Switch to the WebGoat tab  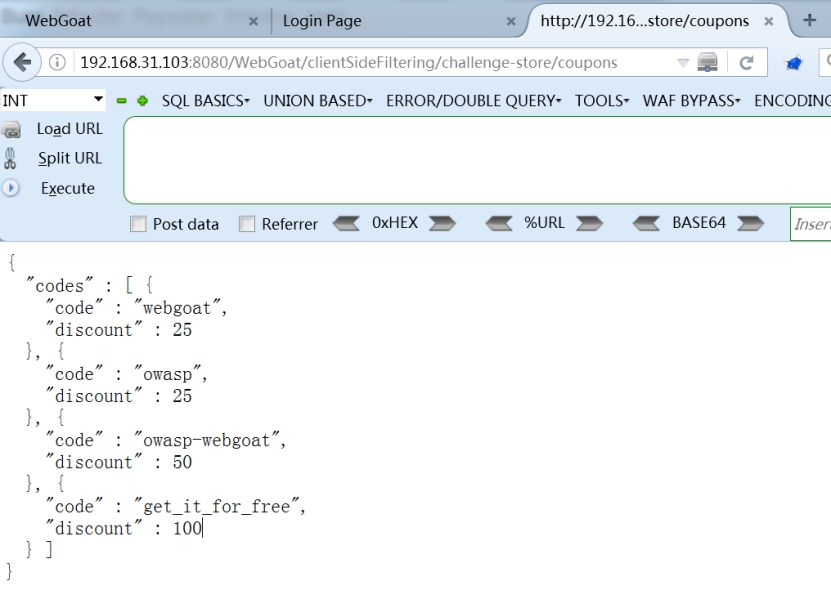point(132,21)
